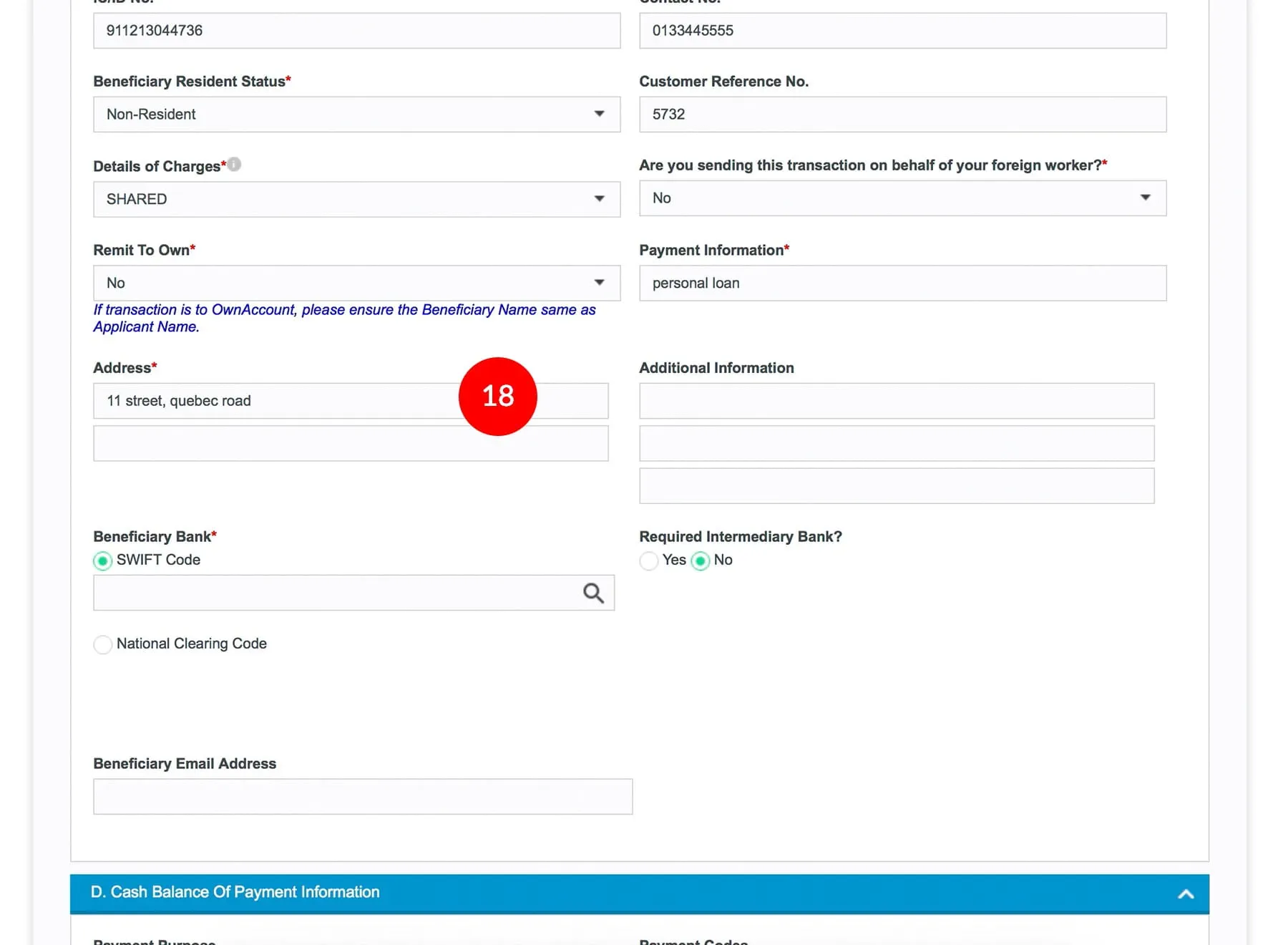The height and width of the screenshot is (945, 1288).
Task: Choose Yes for Required Intermediary Bank
Action: click(x=649, y=561)
